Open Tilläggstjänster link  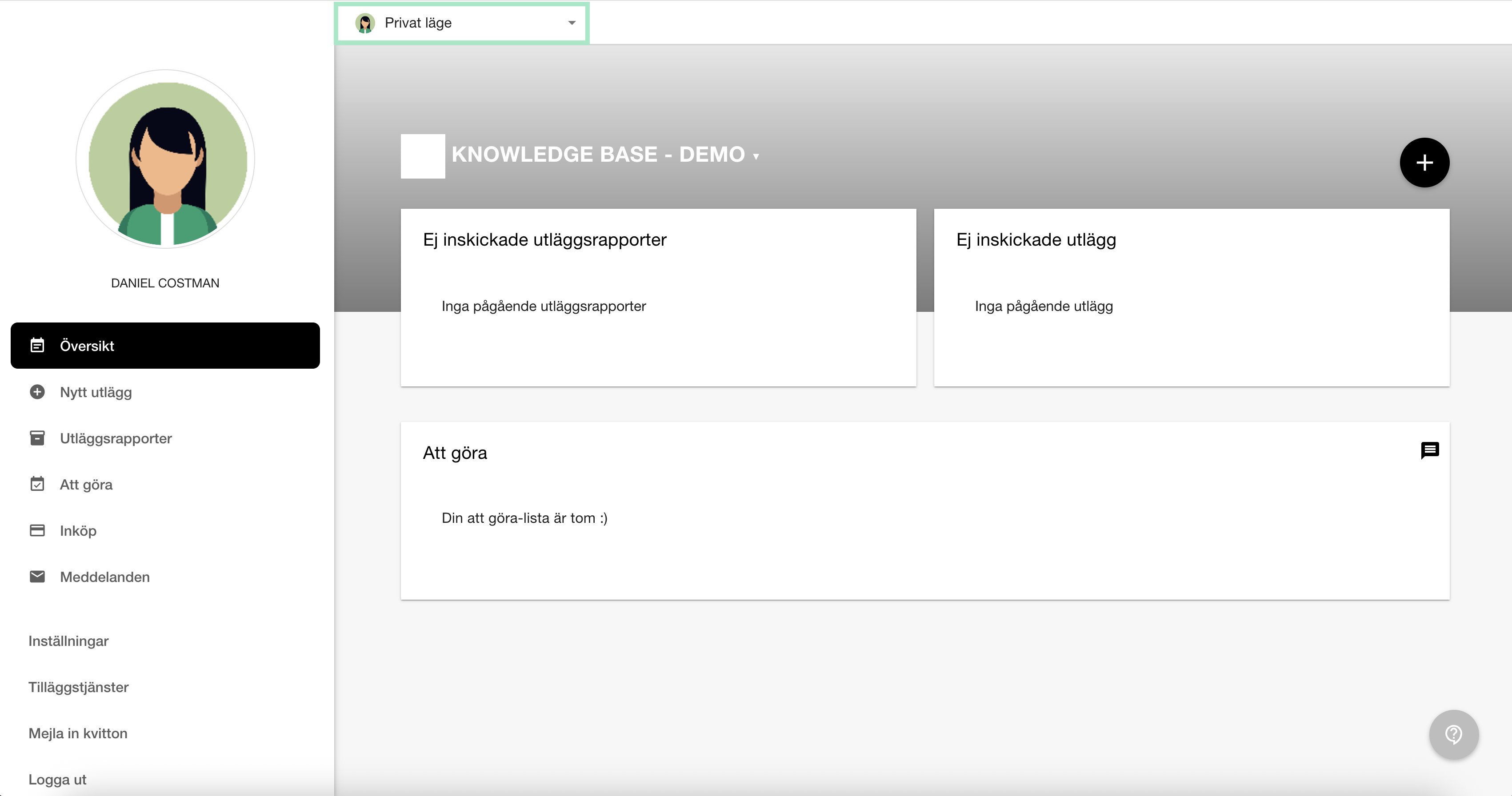tap(79, 687)
